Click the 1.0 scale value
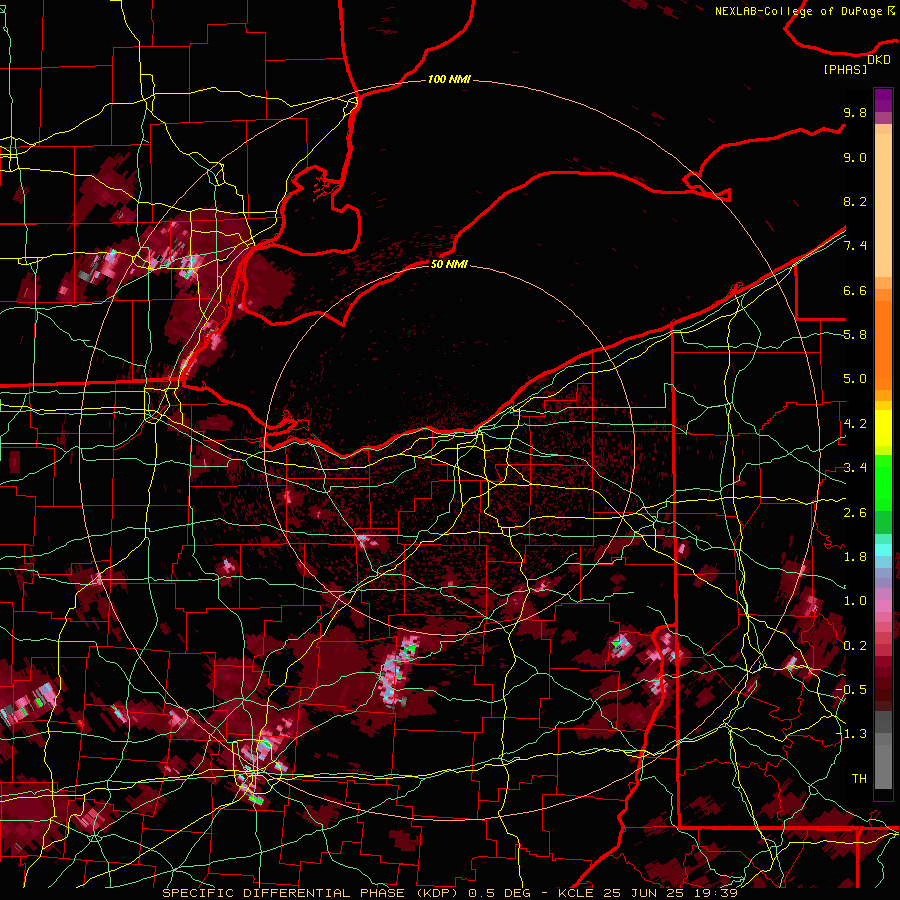This screenshot has height=900, width=900. click(x=855, y=601)
